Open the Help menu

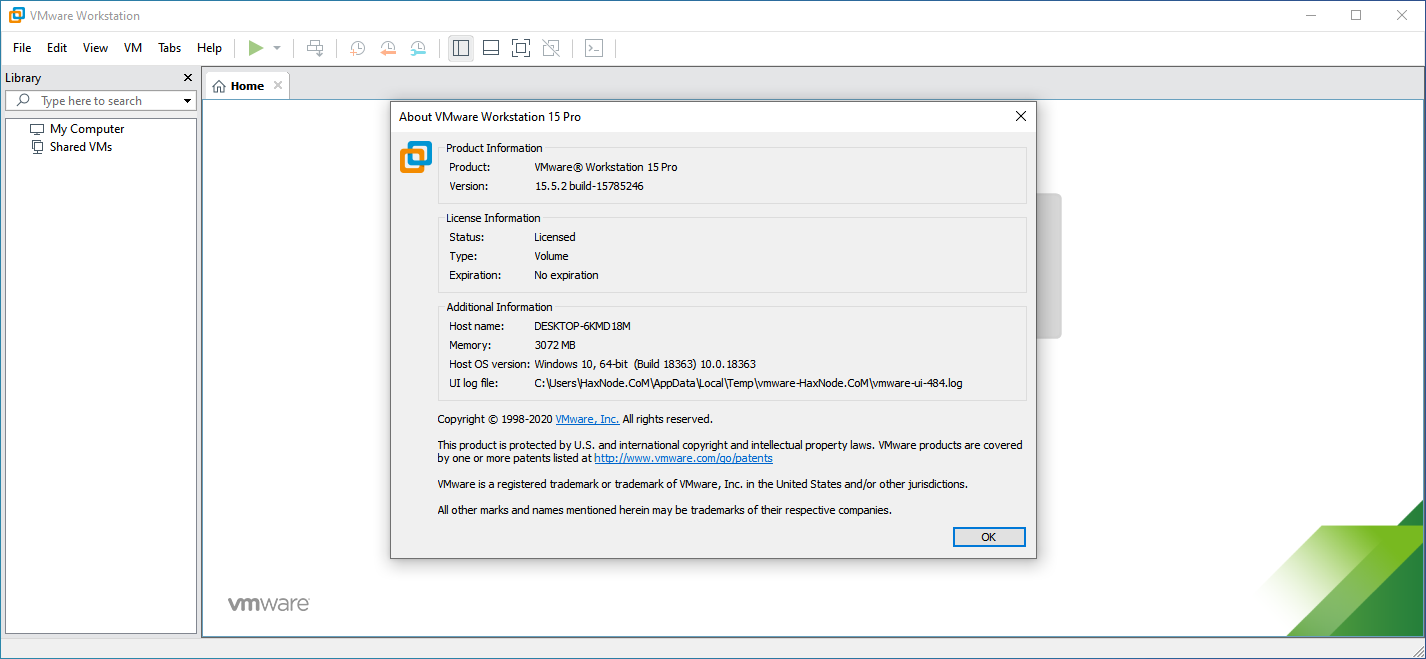[x=210, y=48]
